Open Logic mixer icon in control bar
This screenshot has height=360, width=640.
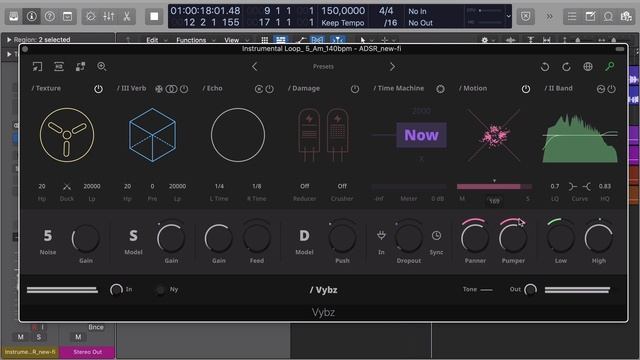[109, 16]
